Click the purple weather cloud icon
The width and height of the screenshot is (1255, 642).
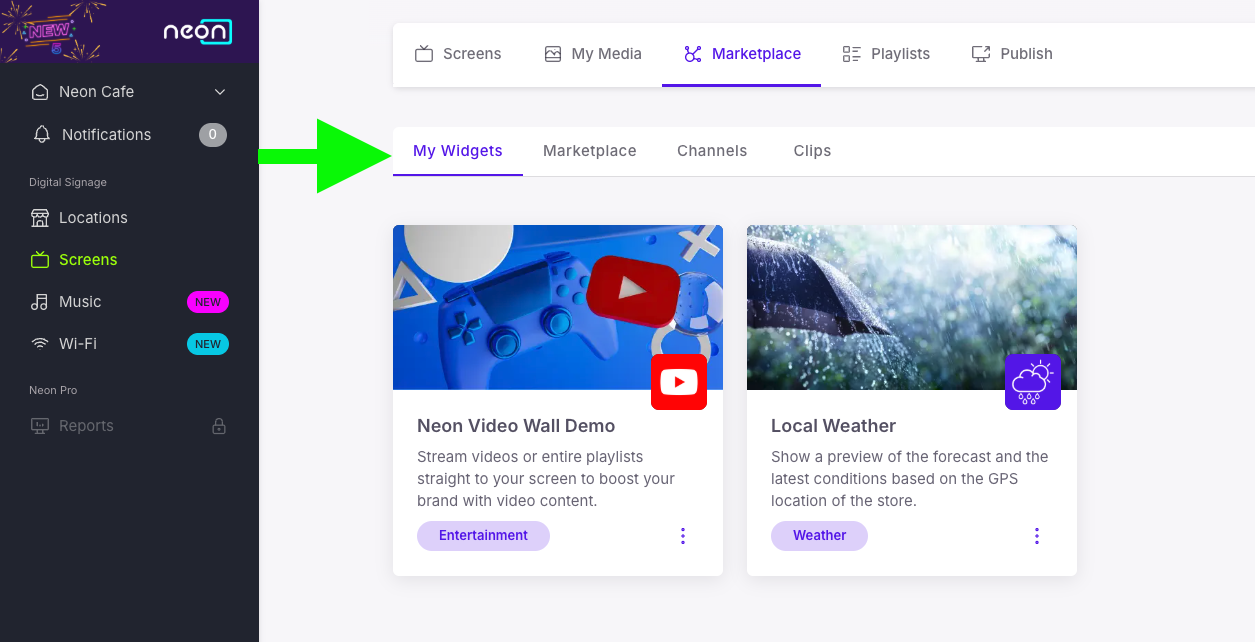[x=1033, y=382]
